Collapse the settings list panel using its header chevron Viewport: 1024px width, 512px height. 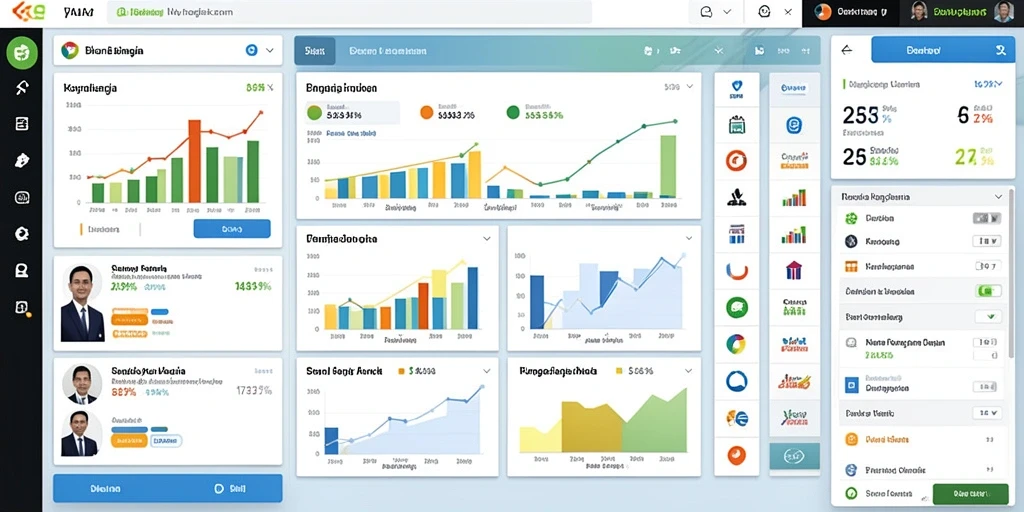[x=998, y=197]
